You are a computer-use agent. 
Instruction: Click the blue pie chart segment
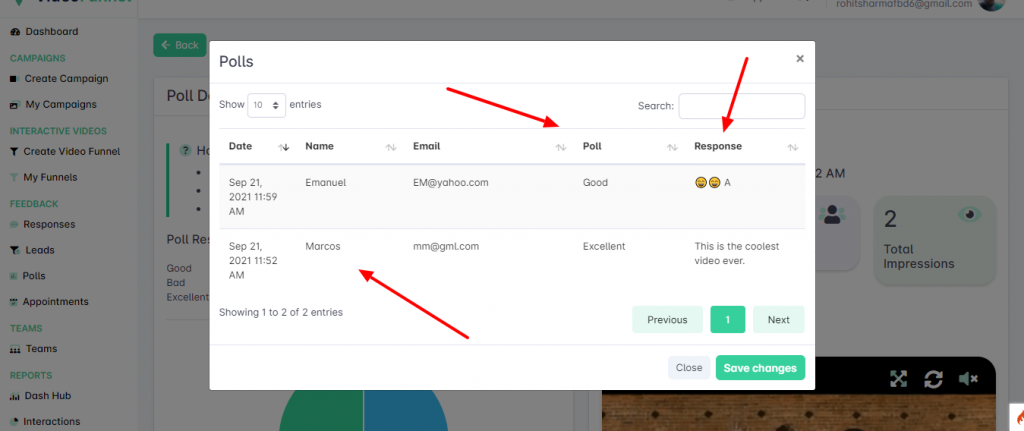pos(406,410)
